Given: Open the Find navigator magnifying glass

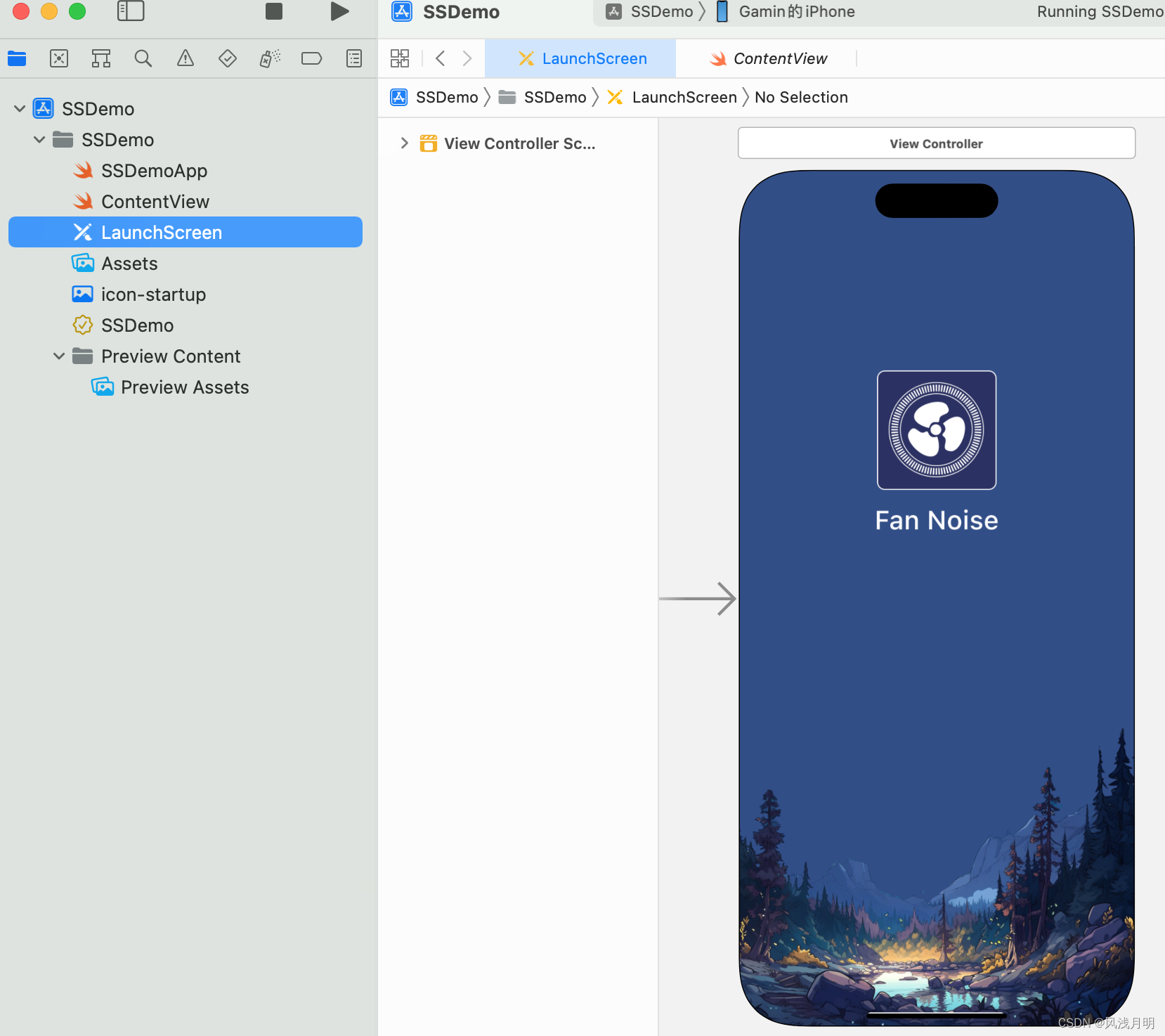Looking at the screenshot, I should [x=143, y=58].
